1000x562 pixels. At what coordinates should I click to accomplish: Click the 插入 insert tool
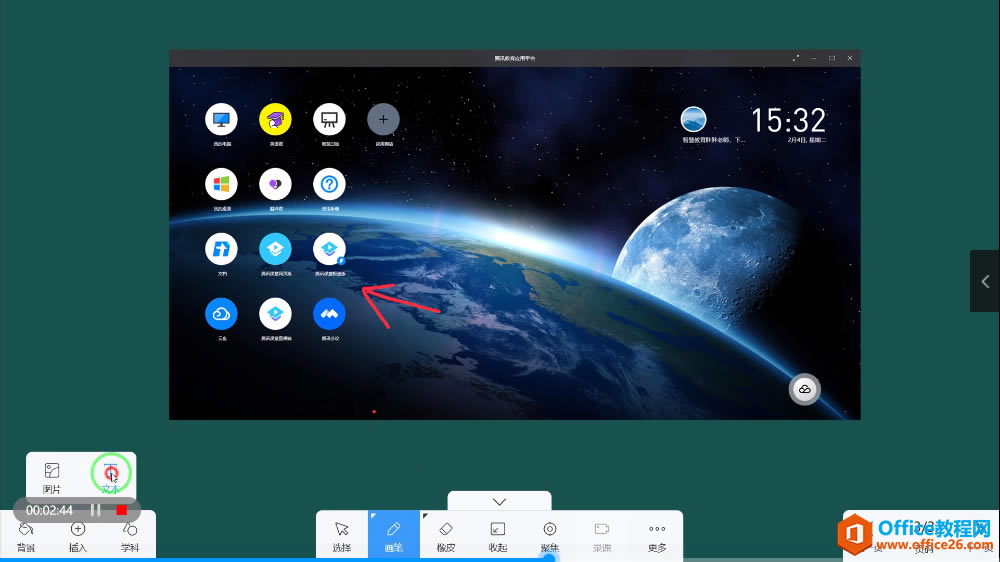click(x=78, y=536)
